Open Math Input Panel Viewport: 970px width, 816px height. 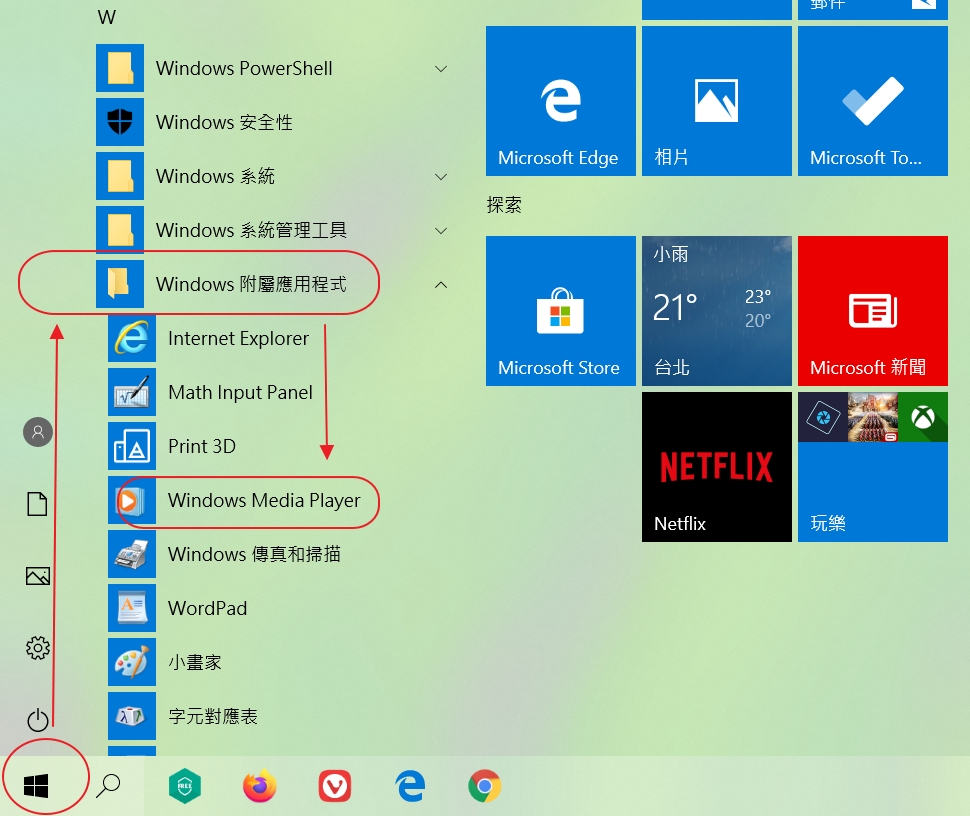click(x=240, y=392)
